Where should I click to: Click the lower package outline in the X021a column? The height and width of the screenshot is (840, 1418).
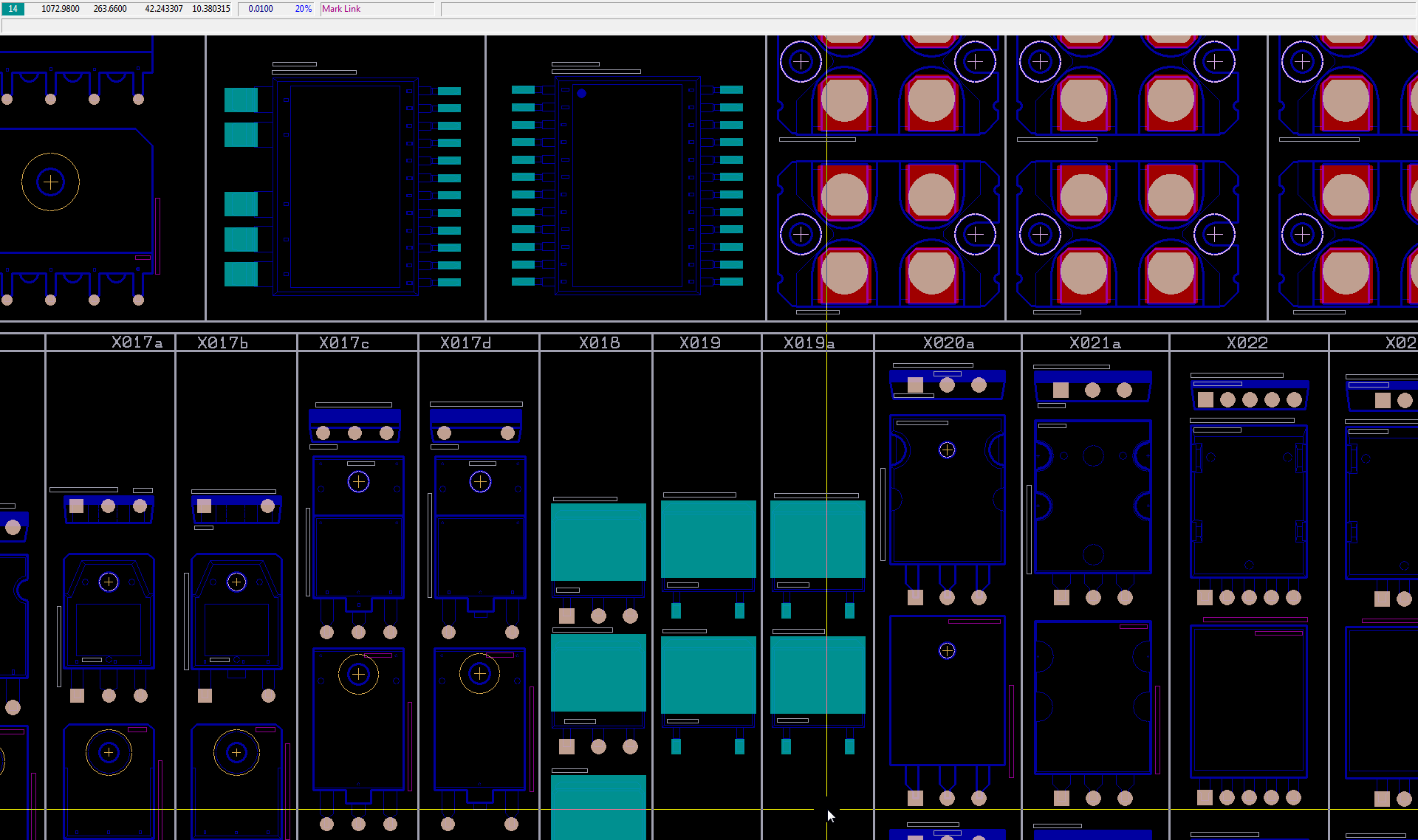[x=1093, y=698]
